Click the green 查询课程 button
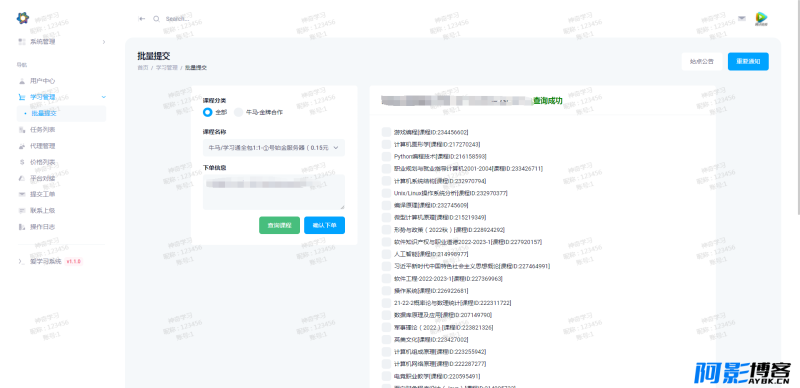 click(279, 225)
